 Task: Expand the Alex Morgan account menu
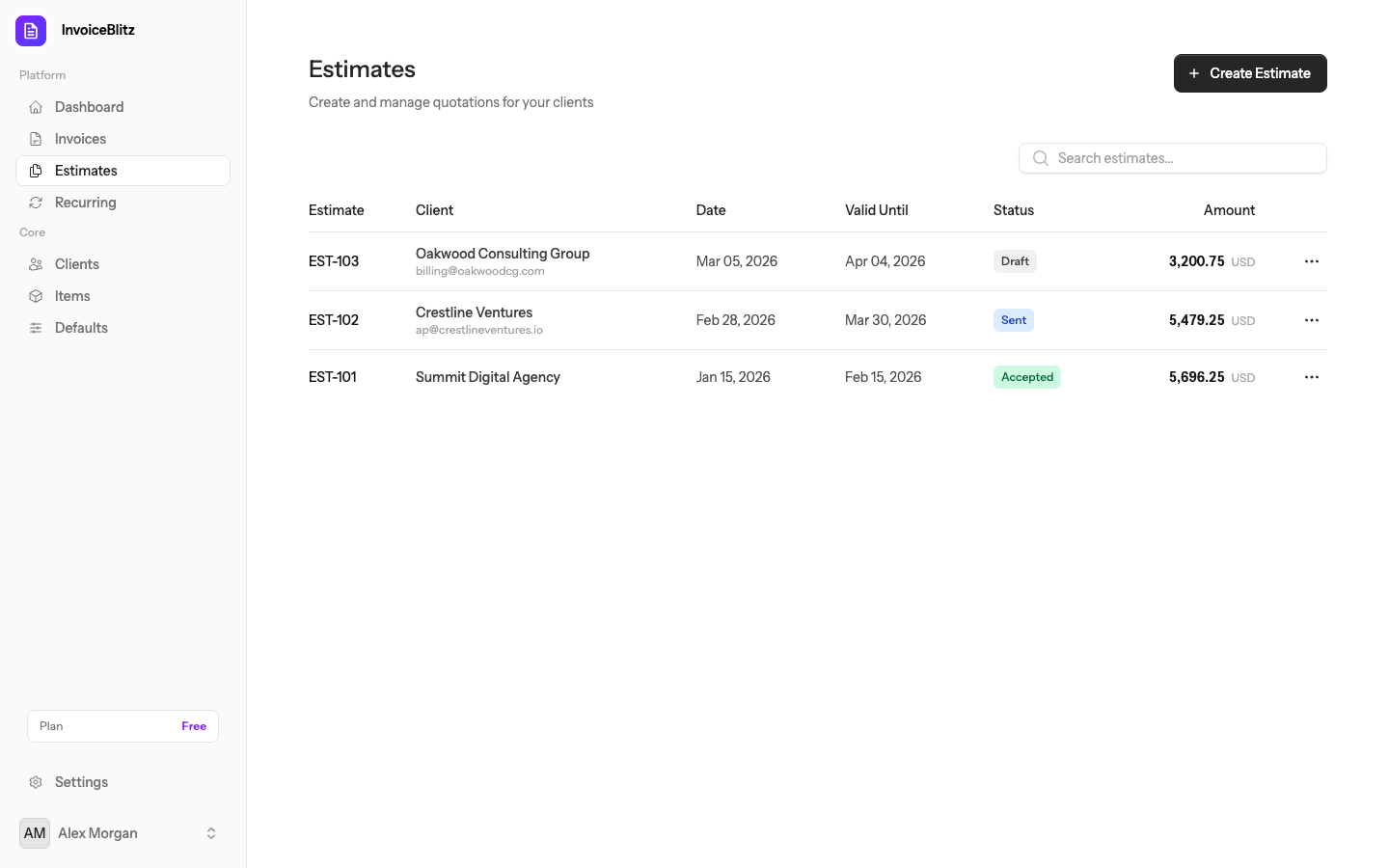pos(210,832)
